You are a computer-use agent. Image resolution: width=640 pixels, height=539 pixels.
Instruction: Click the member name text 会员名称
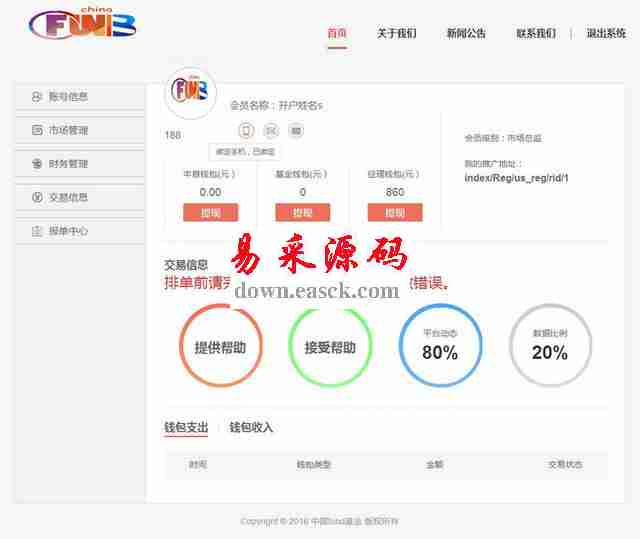(x=276, y=106)
